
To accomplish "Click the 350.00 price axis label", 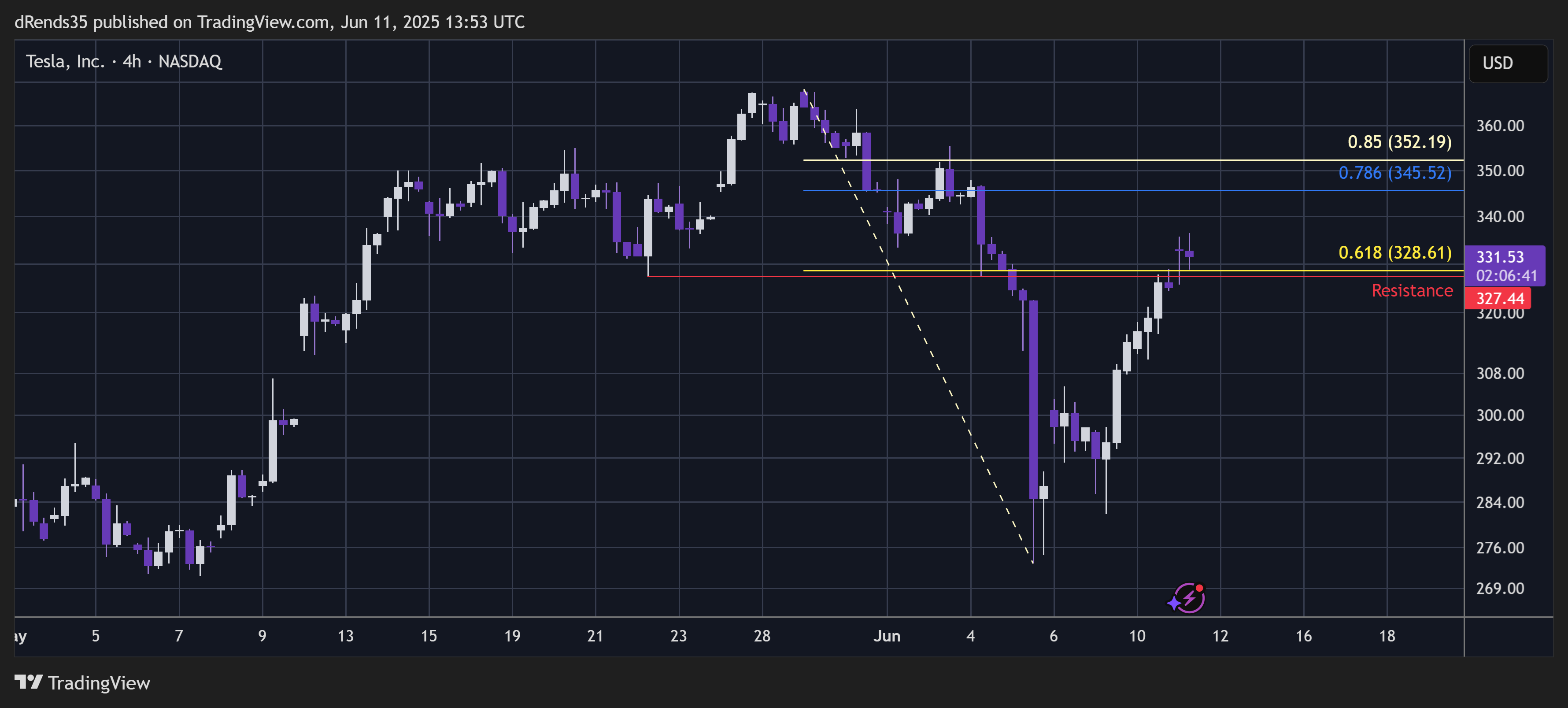I will click(x=1500, y=171).
